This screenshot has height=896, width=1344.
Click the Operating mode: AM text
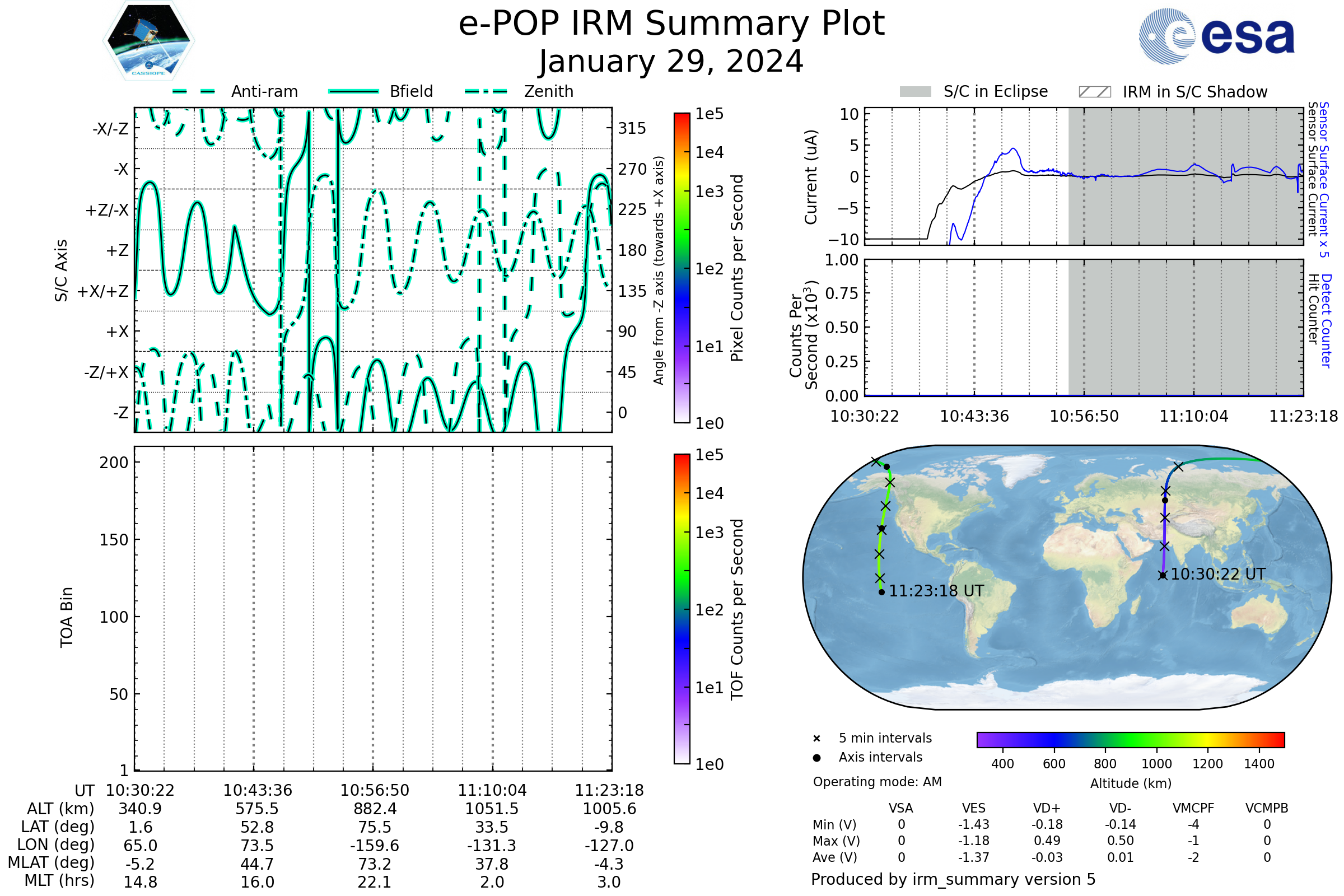tap(877, 782)
